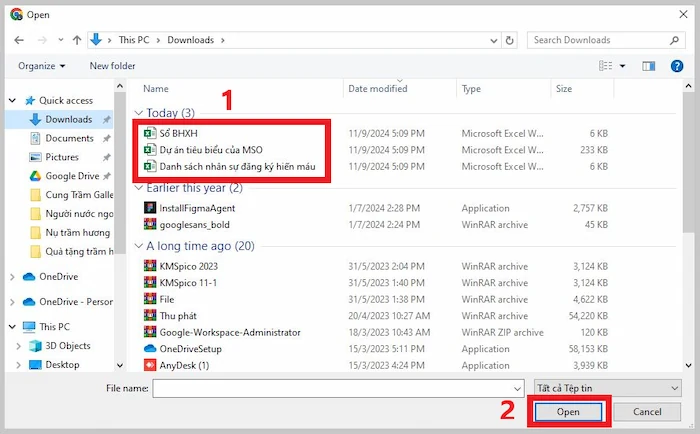Open the Người nước ngoài folder in sidebar
This screenshot has width=700, height=434.
tap(71, 214)
